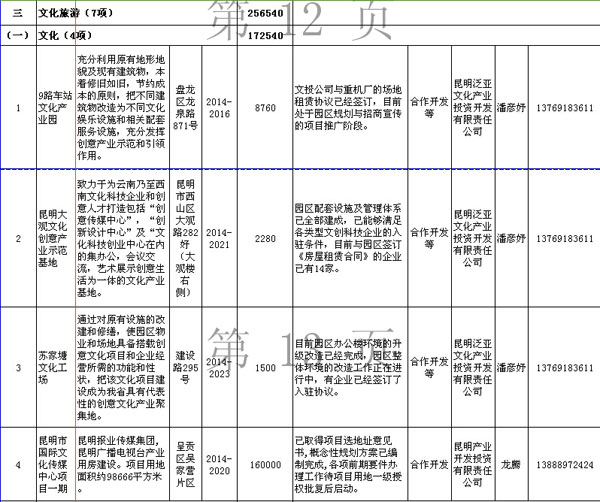Screen dimensions: 600x502
Task: Select the cell with amount 2280
Action: coord(265,239)
